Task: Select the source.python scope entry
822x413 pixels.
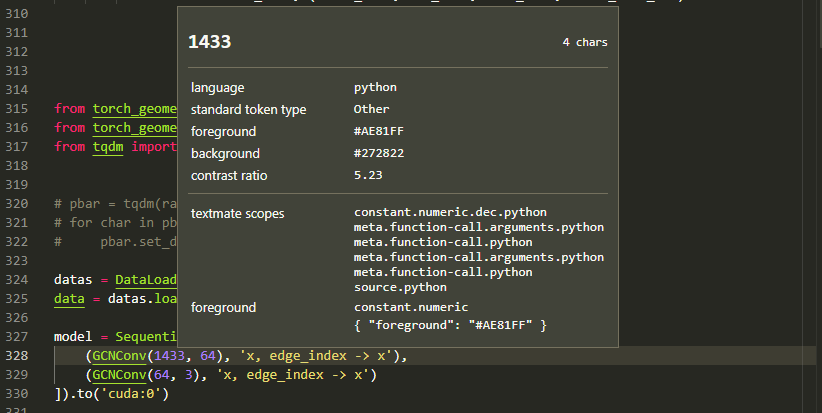Action: (400, 287)
